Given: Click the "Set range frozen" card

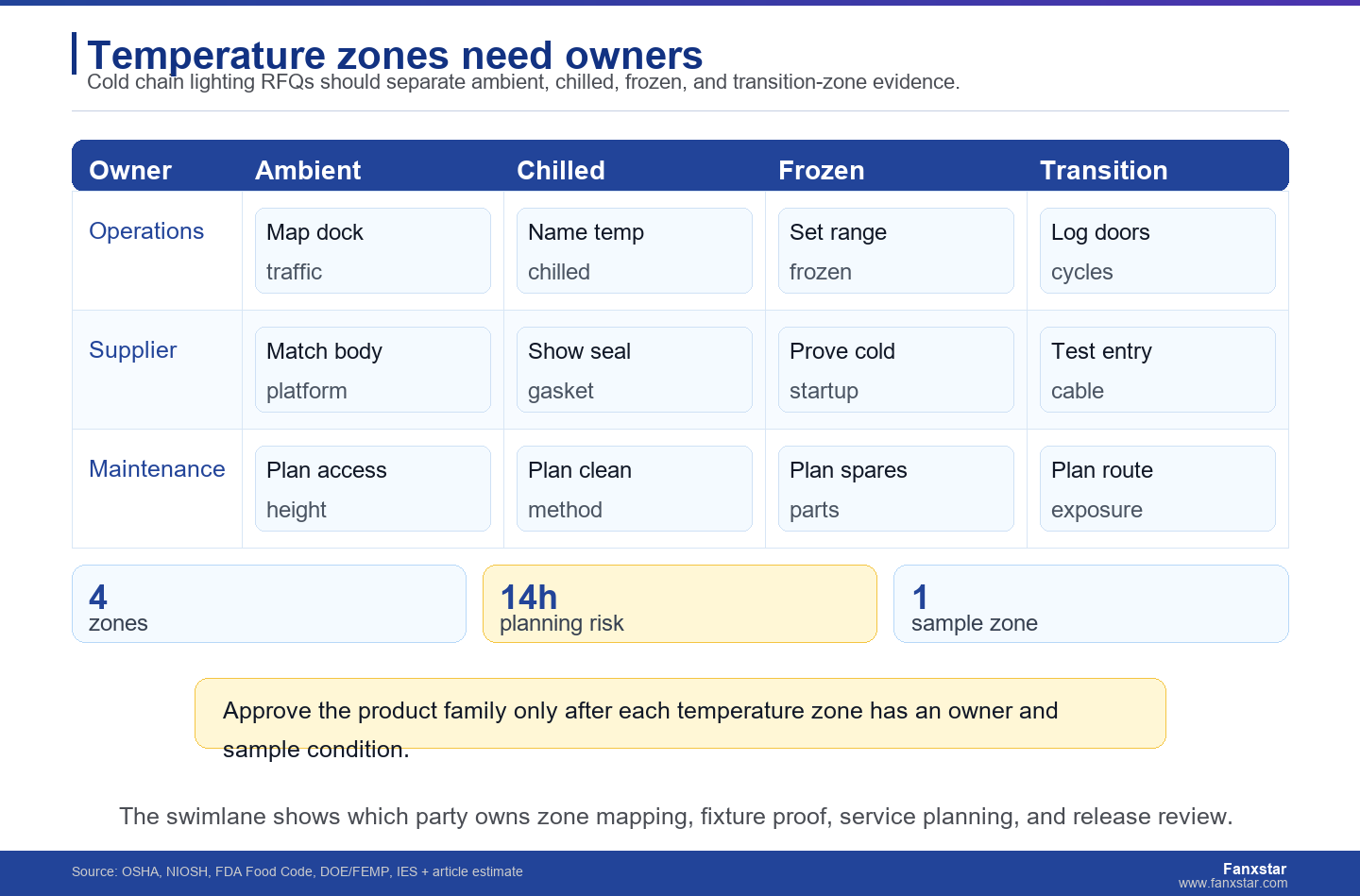Looking at the screenshot, I should pos(896,251).
